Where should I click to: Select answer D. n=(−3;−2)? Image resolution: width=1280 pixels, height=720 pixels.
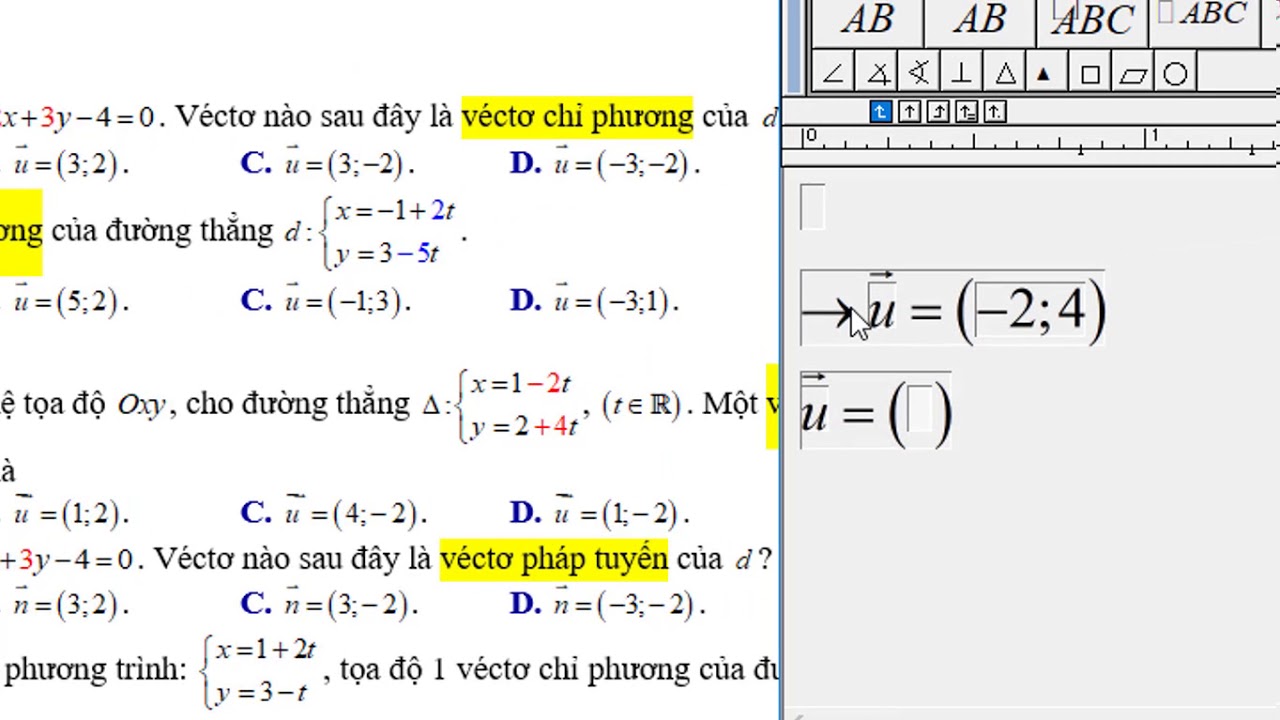pos(608,604)
